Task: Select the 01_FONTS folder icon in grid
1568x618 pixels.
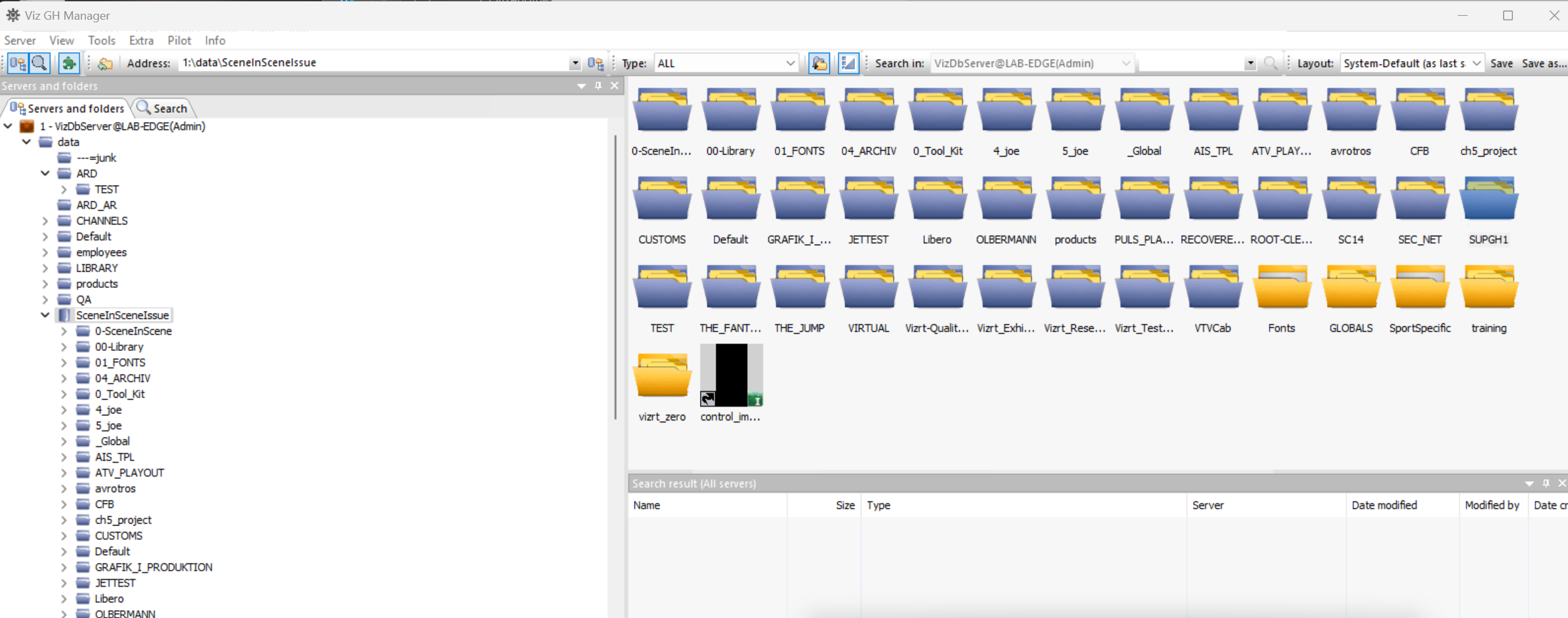Action: click(799, 111)
